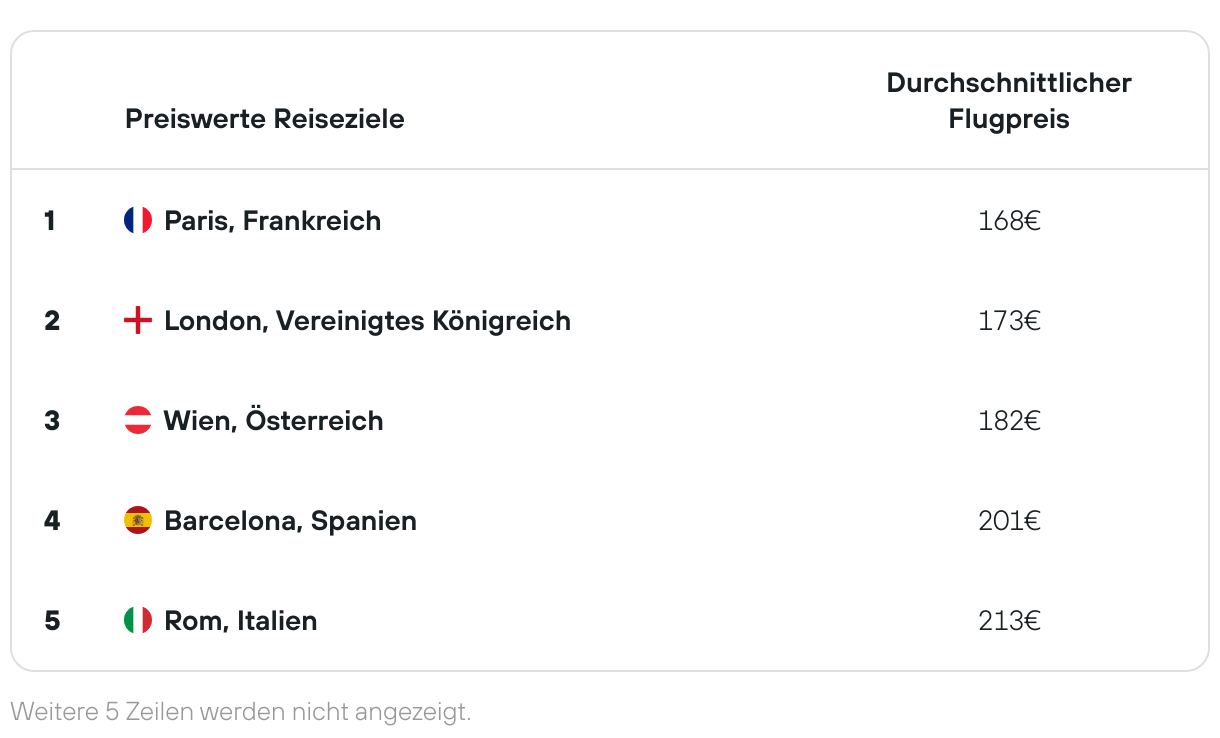Select Barcelona, Spanien row label
The height and width of the screenshot is (738, 1220).
click(x=291, y=521)
